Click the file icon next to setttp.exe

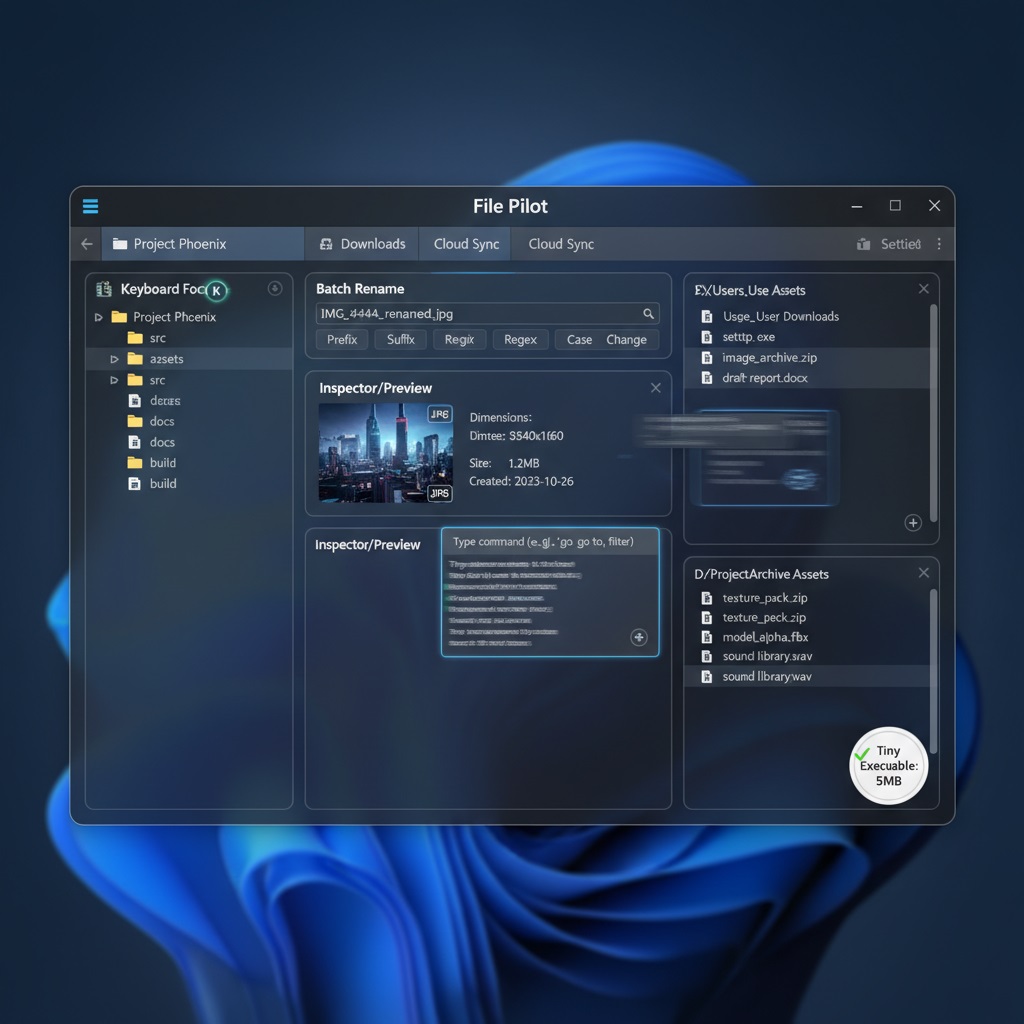point(707,337)
